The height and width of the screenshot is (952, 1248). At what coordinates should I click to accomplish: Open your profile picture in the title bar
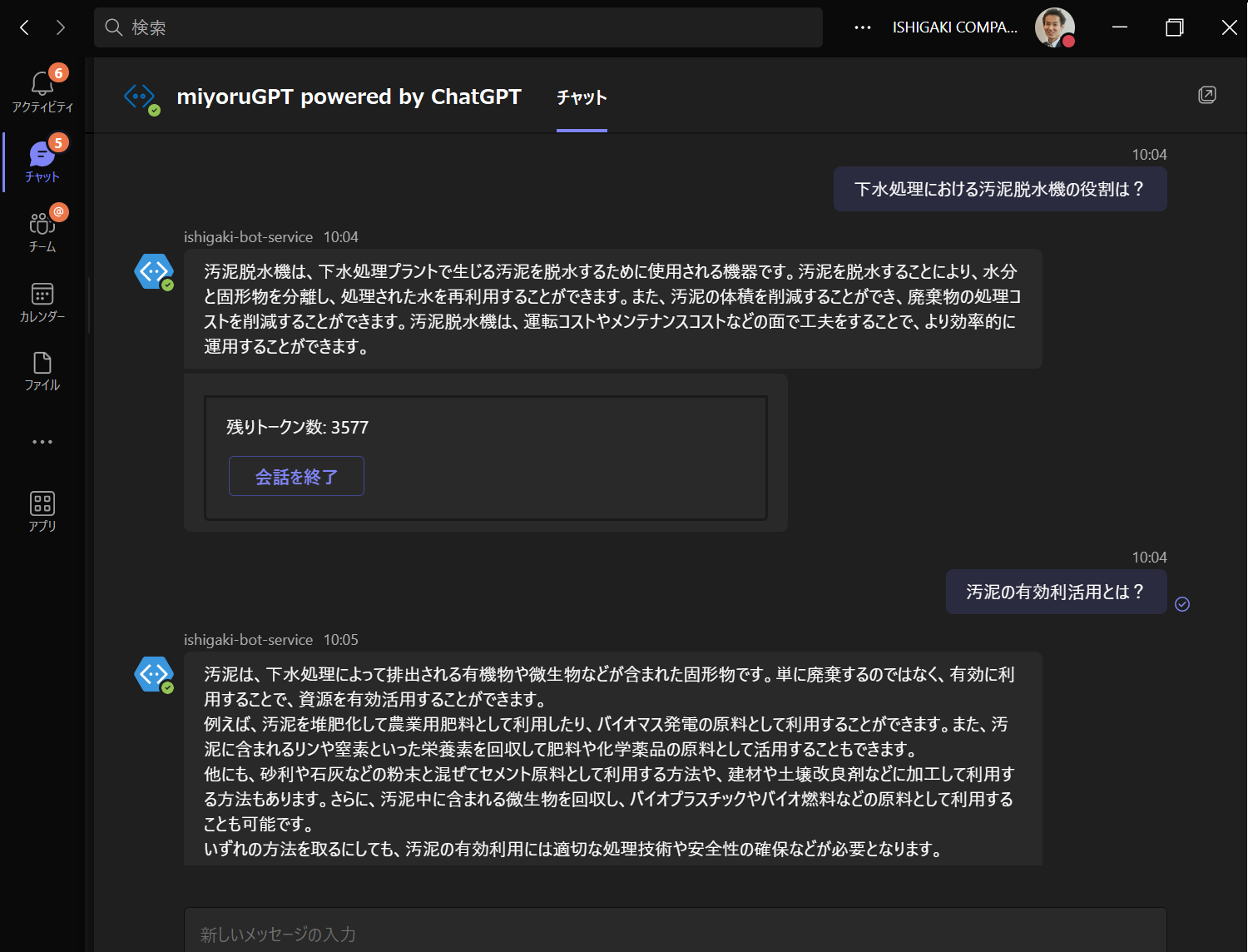click(x=1054, y=27)
